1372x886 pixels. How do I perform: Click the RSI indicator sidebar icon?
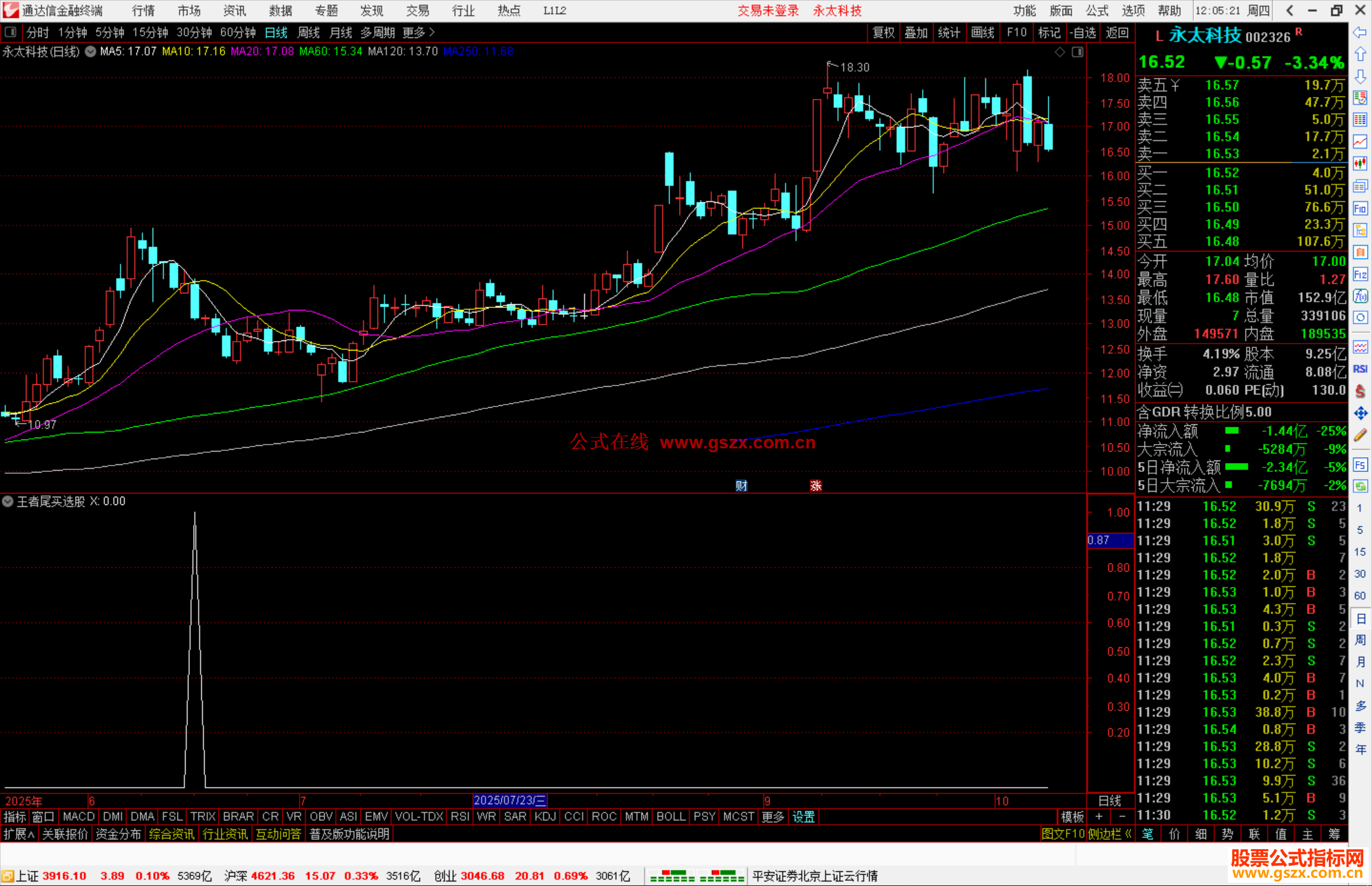1360,369
